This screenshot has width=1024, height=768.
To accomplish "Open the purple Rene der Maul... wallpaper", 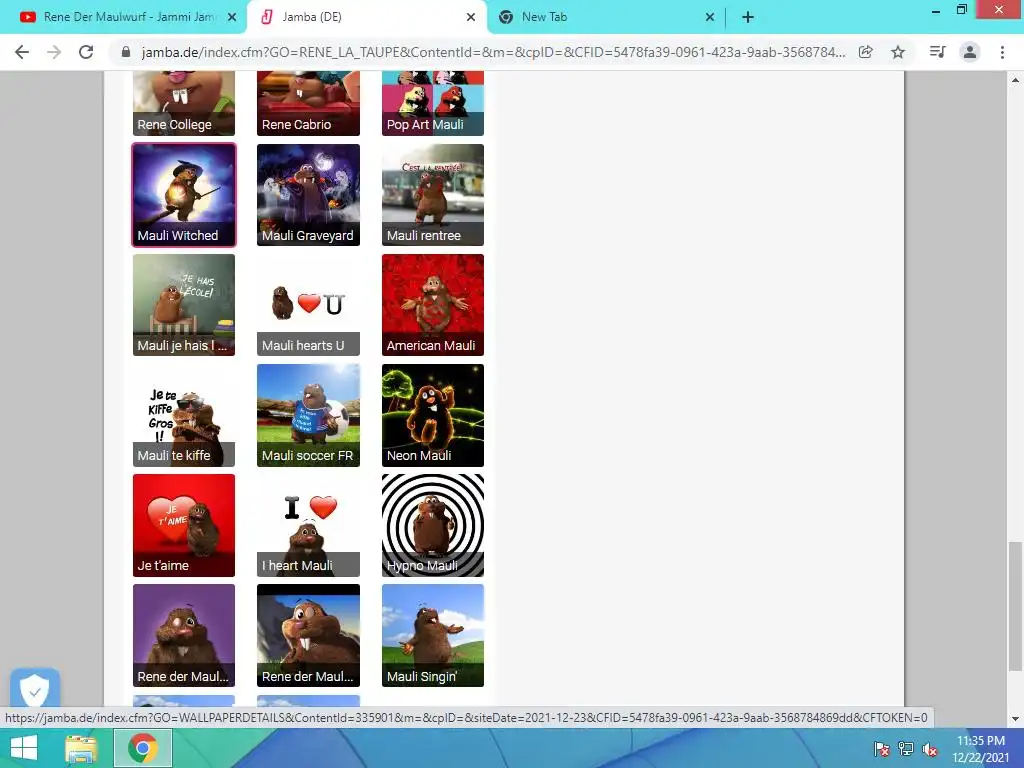I will (x=184, y=635).
